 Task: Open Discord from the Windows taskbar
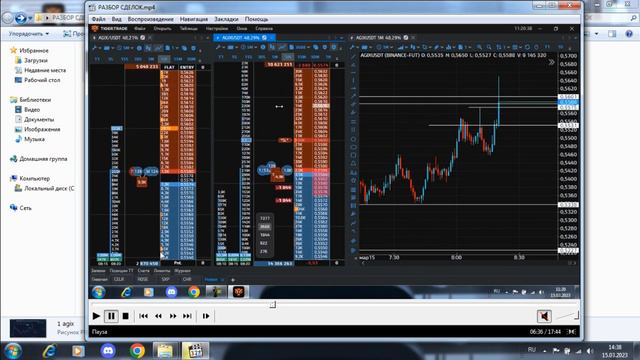[x=108, y=351]
